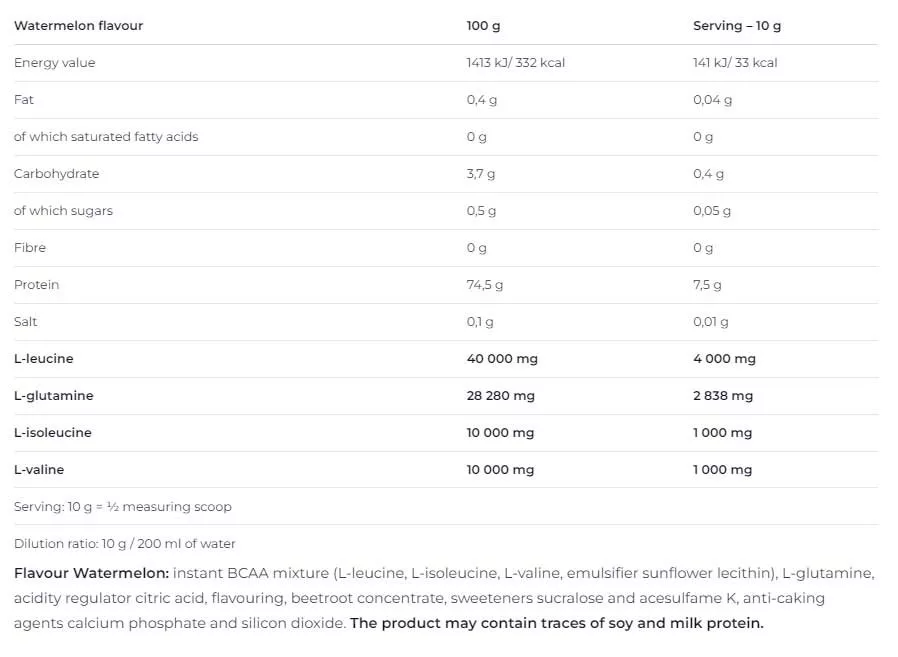The width and height of the screenshot is (898, 657).
Task: Click the bold "Flavour Watermelon:" ingredients heading
Action: (91, 573)
